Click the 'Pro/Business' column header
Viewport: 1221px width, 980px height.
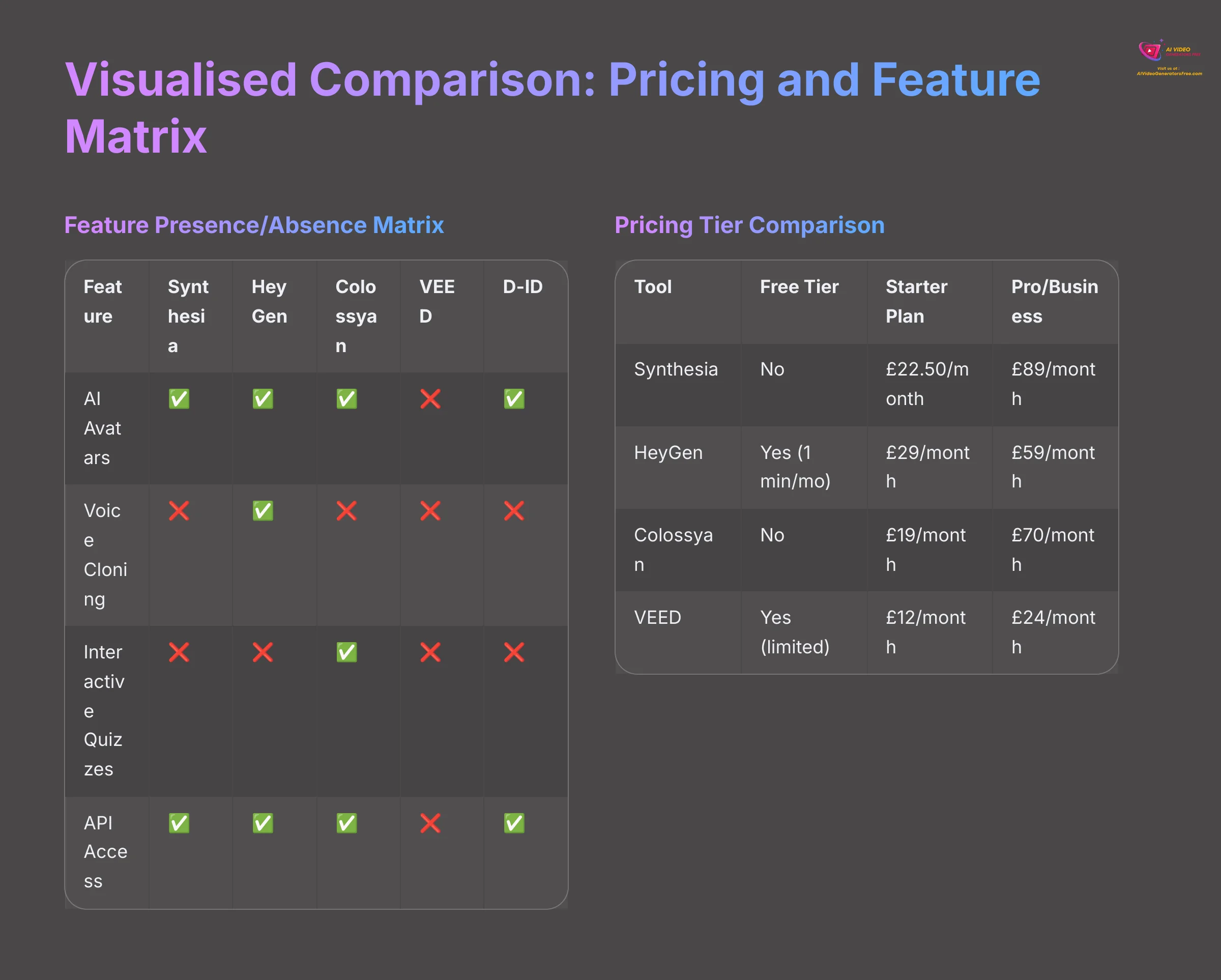coord(1055,301)
